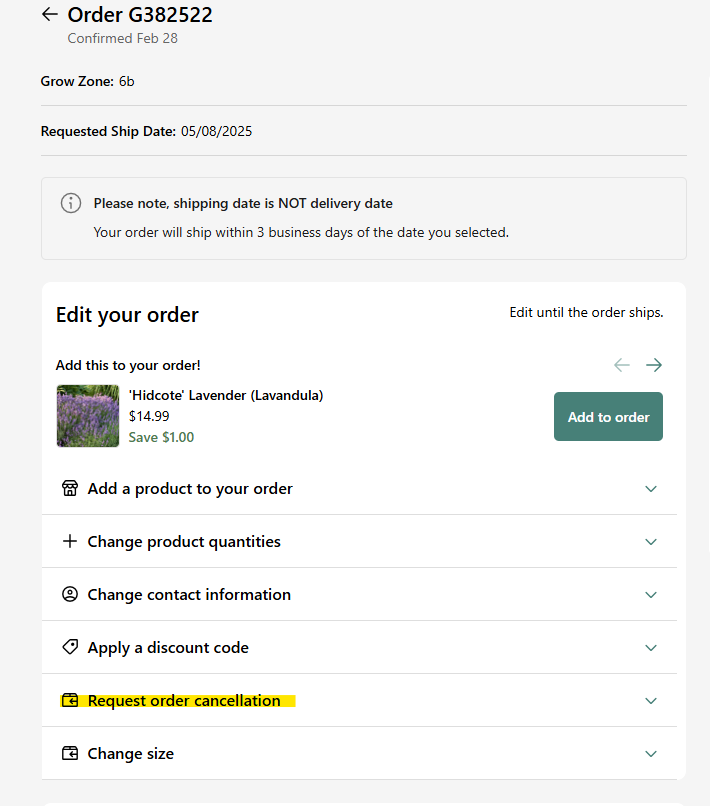Expand Change contact information chevron
Viewport: 710px width, 806px height.
coord(651,595)
